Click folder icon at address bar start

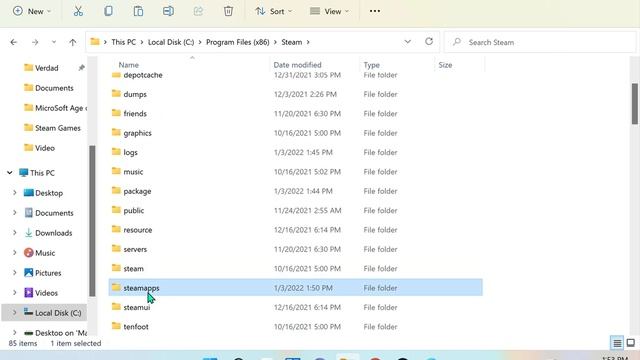(95, 42)
